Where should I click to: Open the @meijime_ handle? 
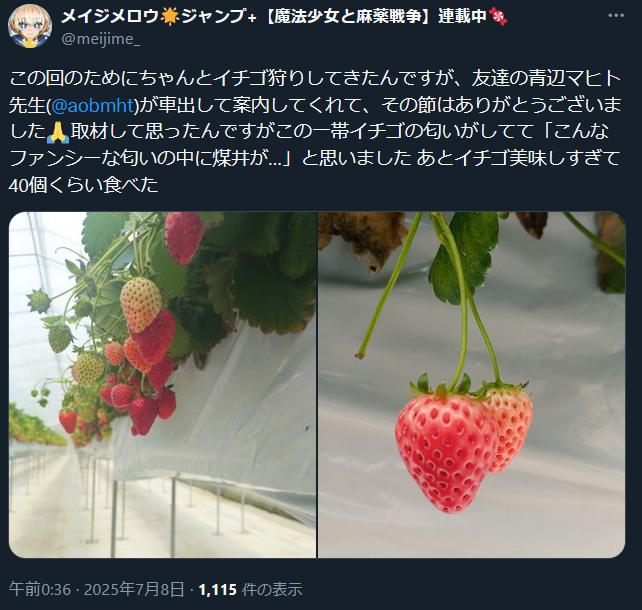pyautogui.click(x=101, y=39)
